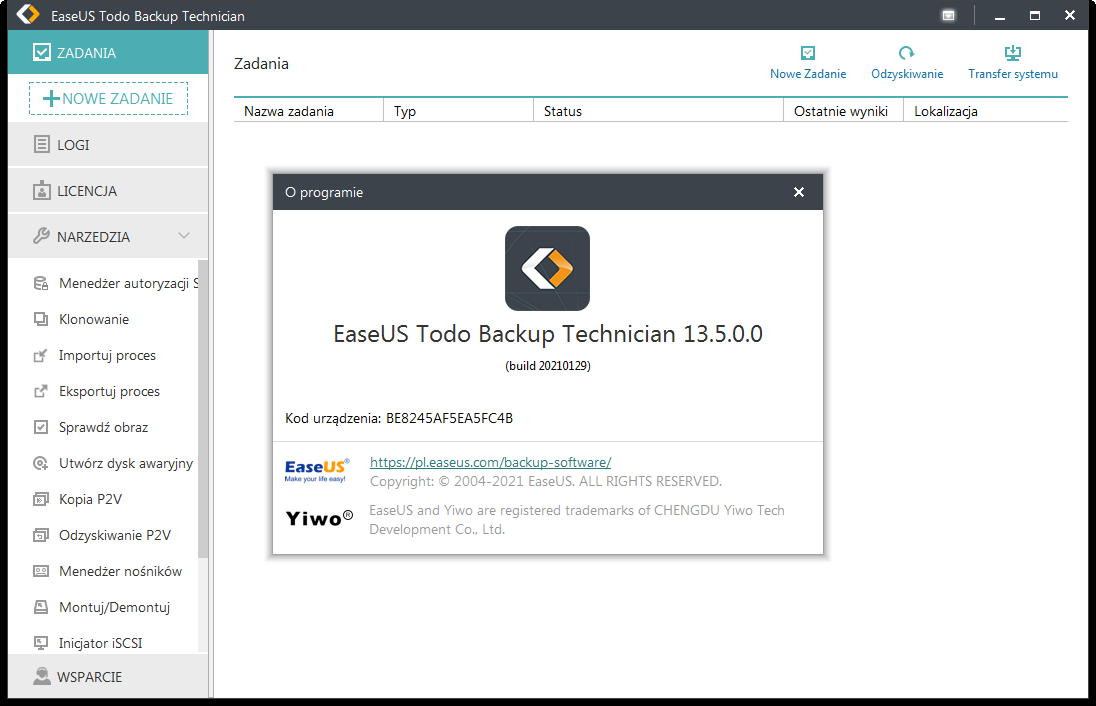
Task: Click the Kod urządzenia code text
Action: click(449, 418)
